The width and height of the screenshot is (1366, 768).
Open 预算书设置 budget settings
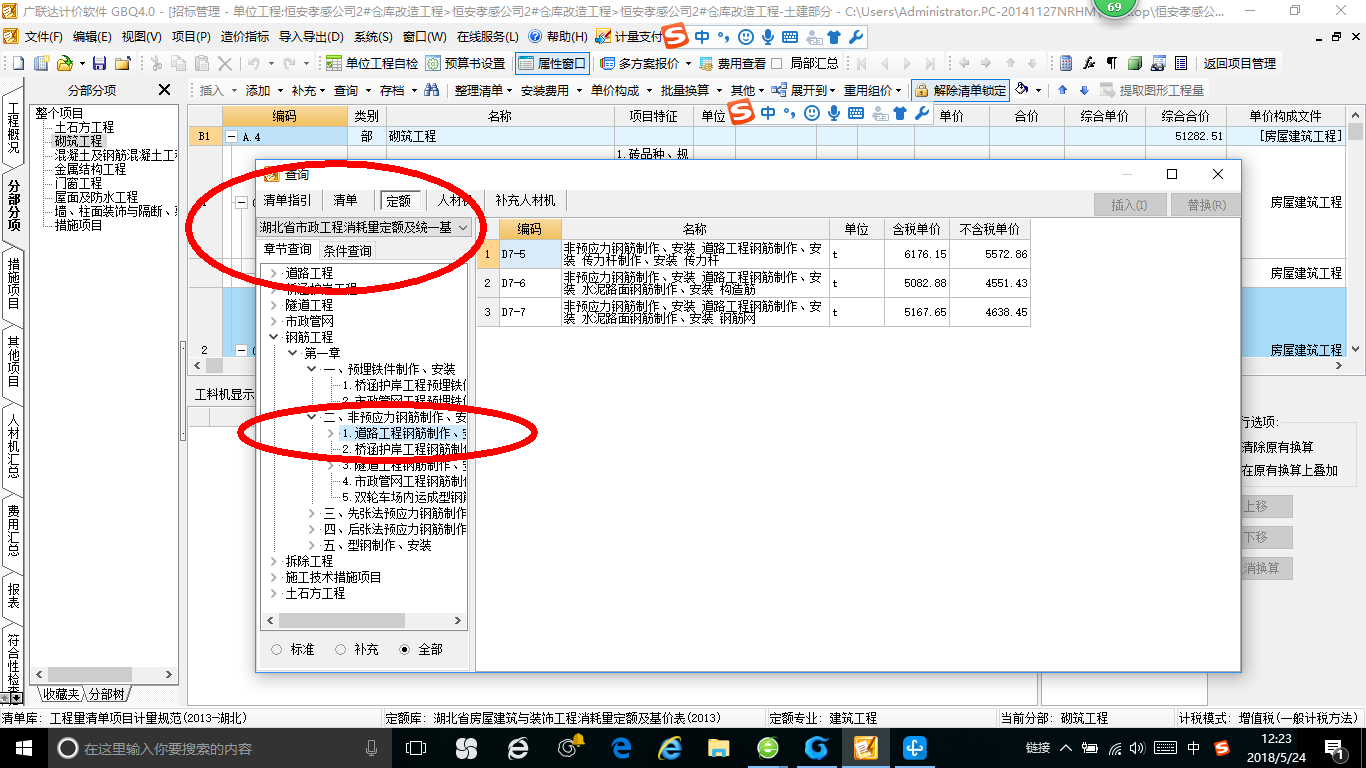[x=464, y=63]
